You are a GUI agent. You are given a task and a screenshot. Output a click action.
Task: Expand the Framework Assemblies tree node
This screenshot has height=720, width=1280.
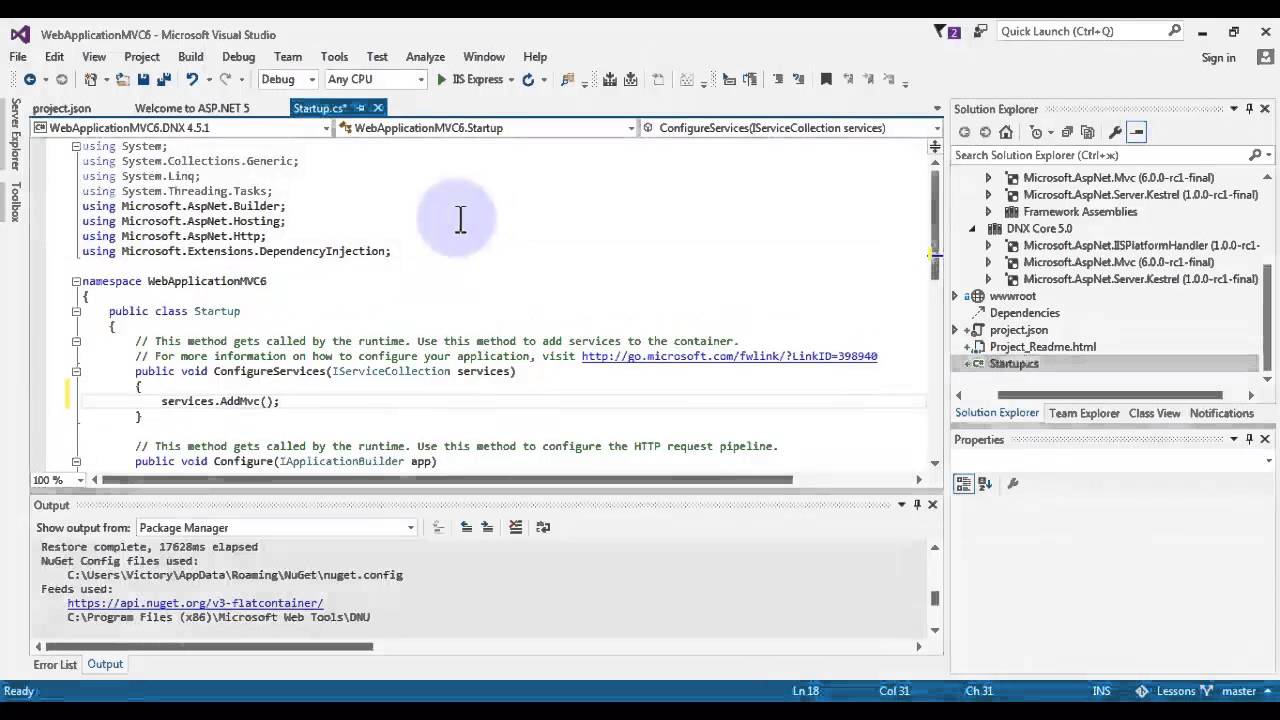[989, 212]
